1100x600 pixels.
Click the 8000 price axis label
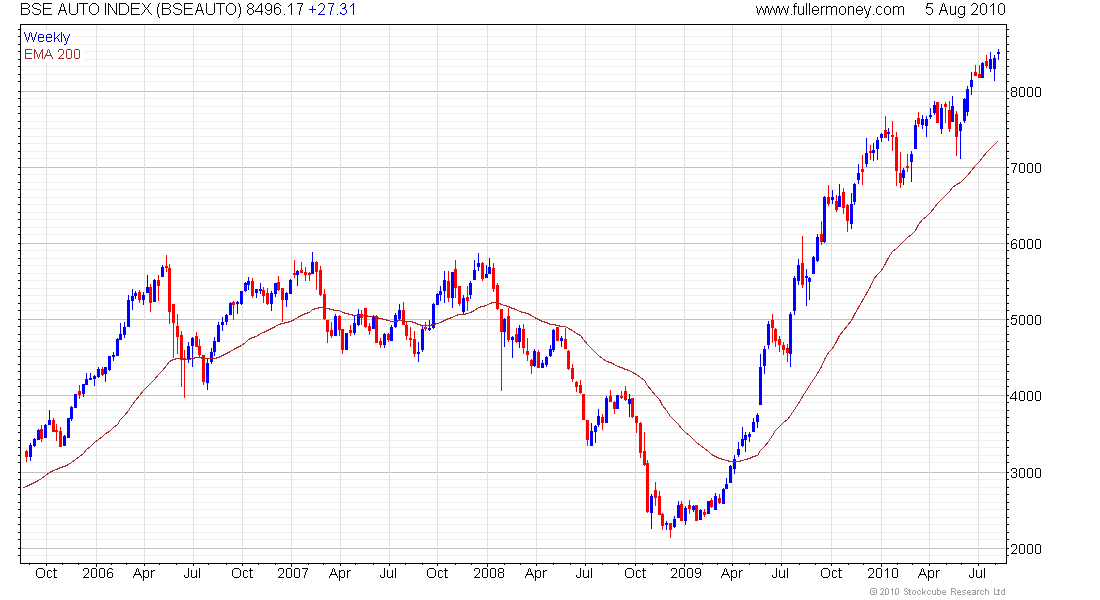point(1026,92)
